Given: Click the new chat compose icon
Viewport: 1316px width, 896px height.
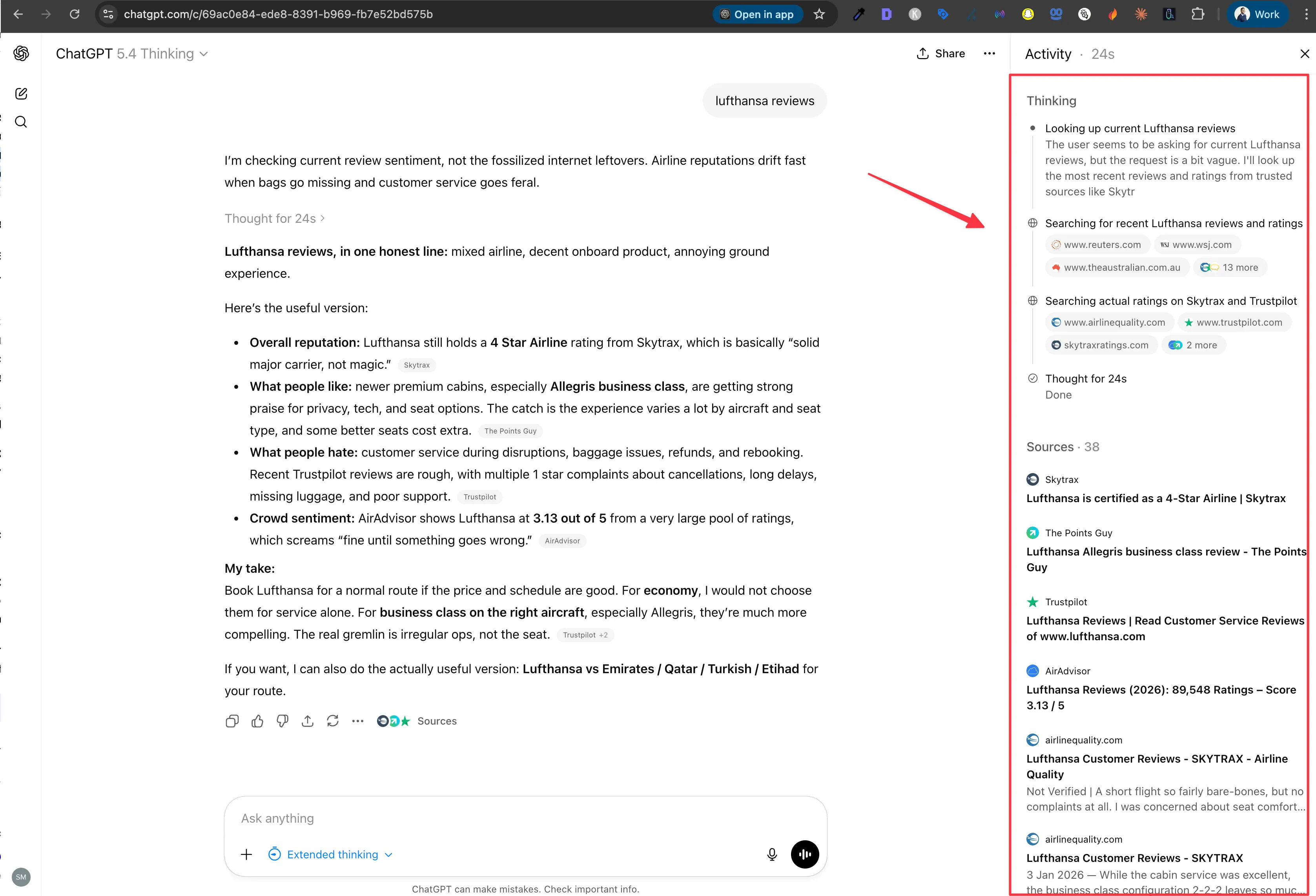Looking at the screenshot, I should (x=21, y=94).
